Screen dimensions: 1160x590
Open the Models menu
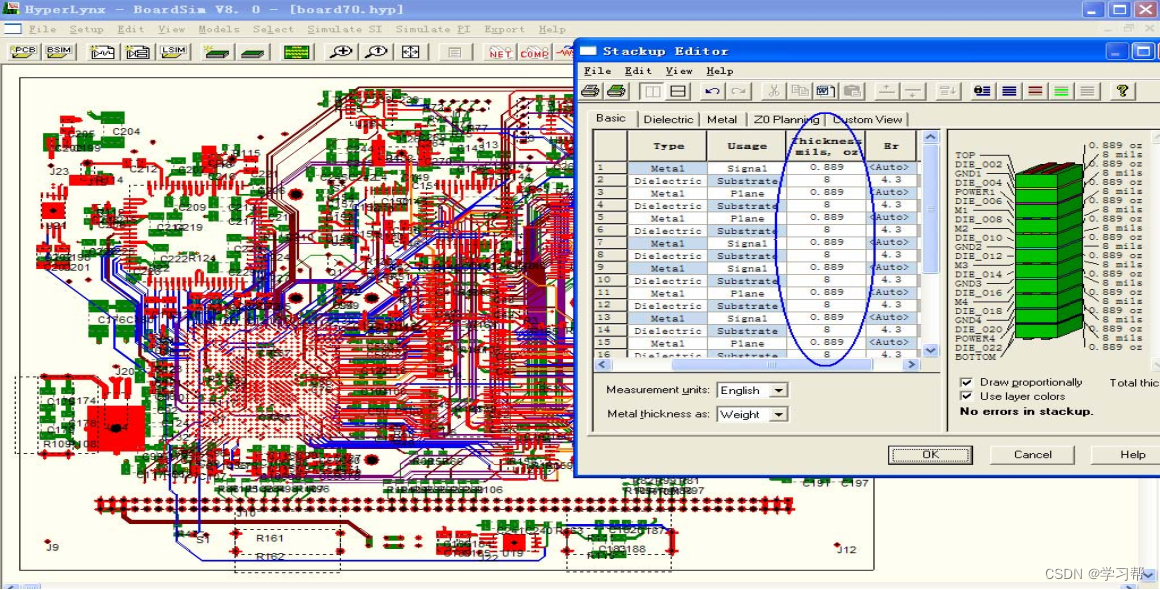coord(219,30)
